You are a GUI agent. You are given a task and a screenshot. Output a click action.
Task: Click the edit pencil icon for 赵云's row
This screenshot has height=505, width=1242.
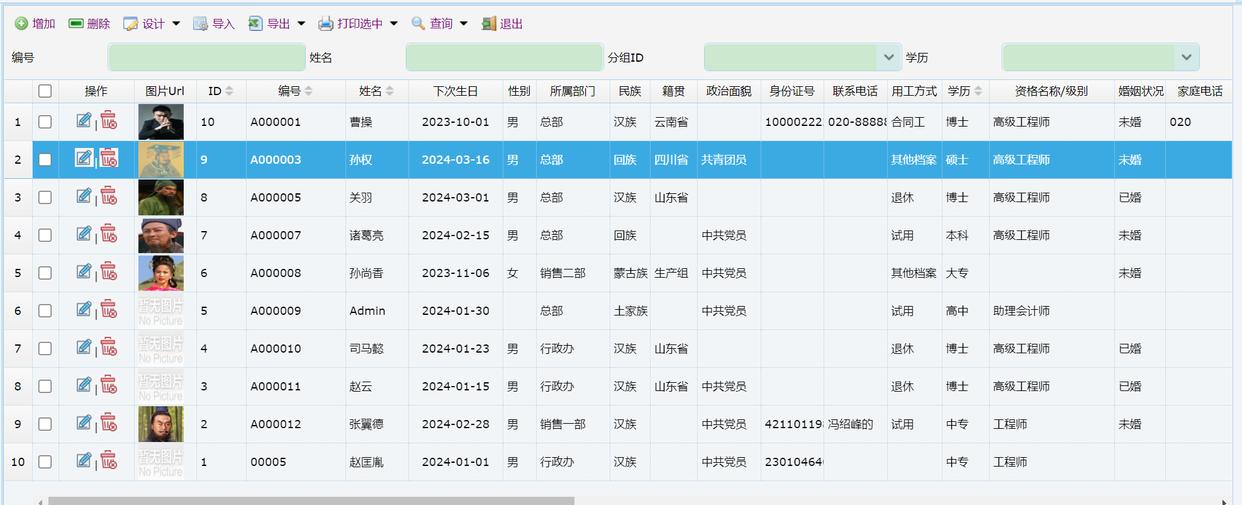click(84, 385)
